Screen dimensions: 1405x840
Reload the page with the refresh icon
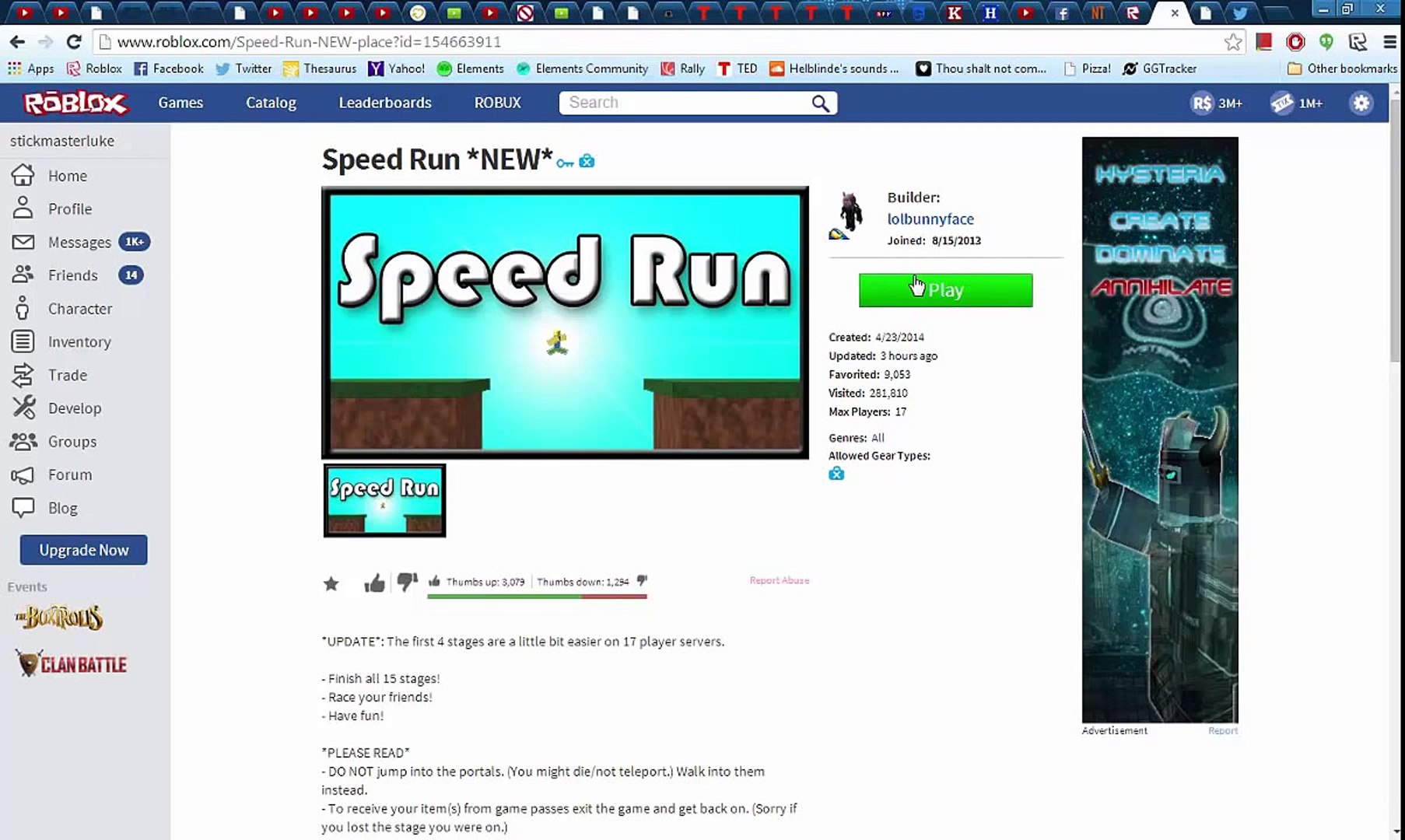[x=74, y=42]
